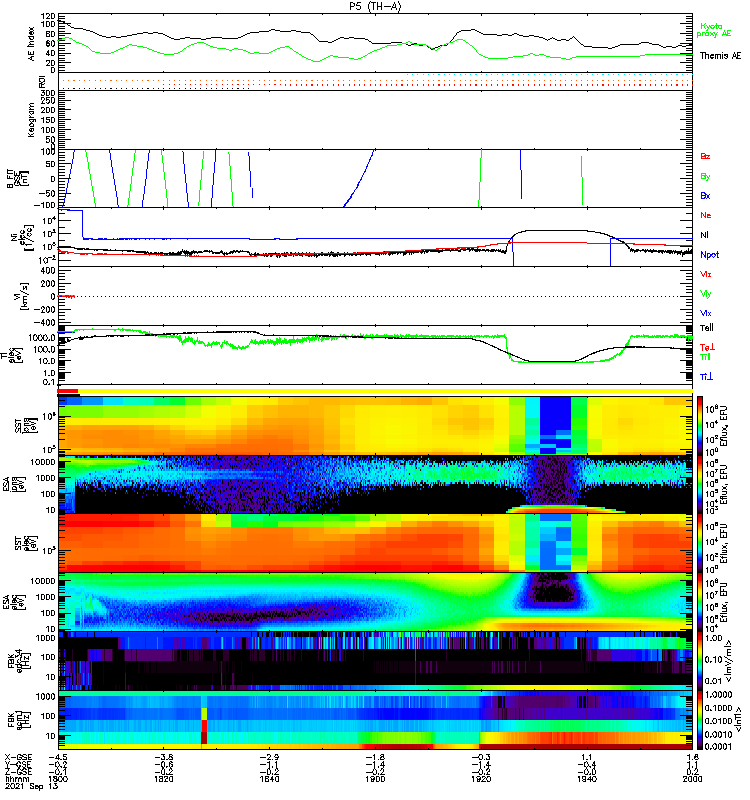Click the ESA electron panel color bar
Viewport: 750px width, 800px height.
click(700, 602)
